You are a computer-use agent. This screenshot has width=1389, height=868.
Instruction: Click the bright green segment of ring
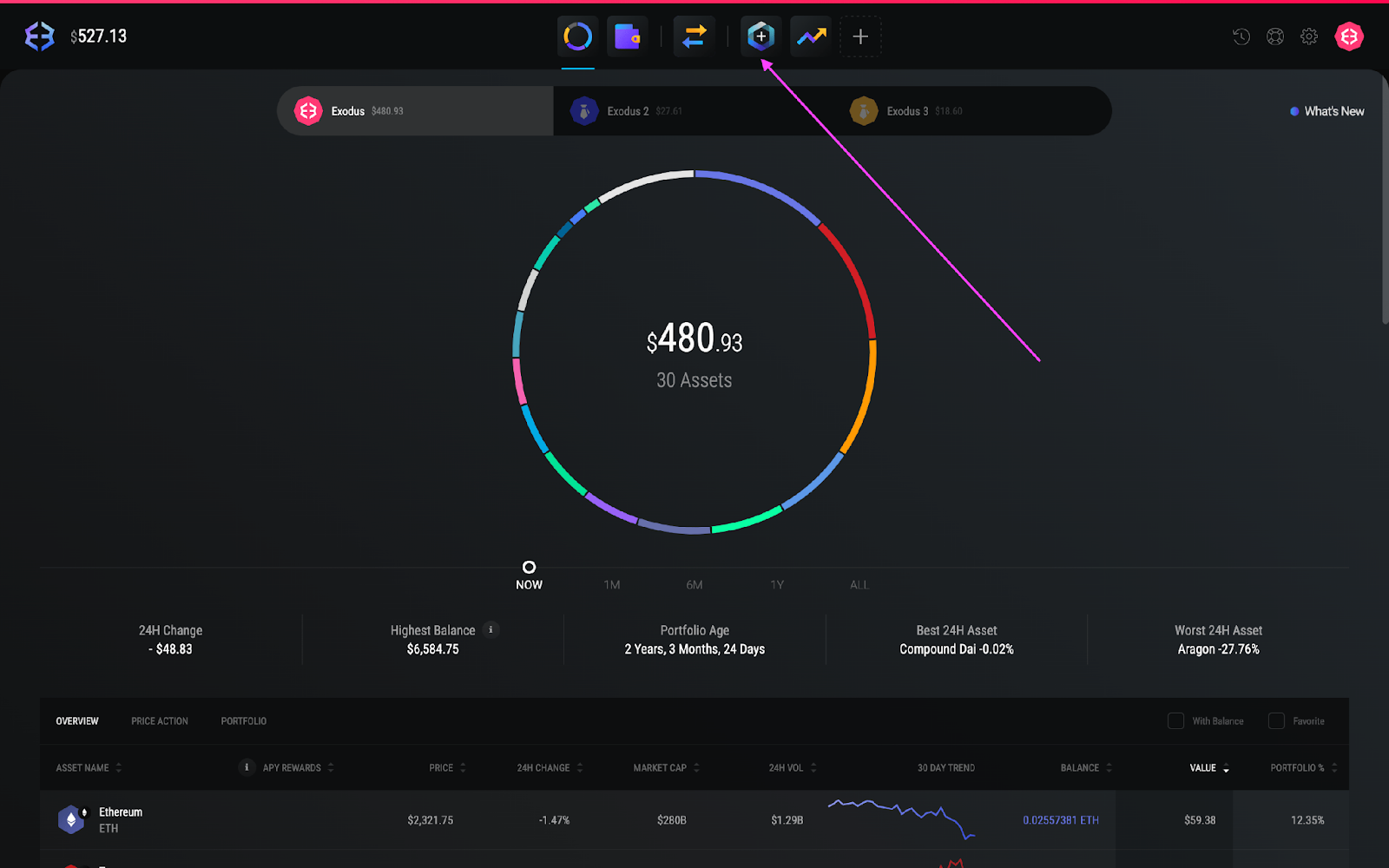tap(748, 520)
